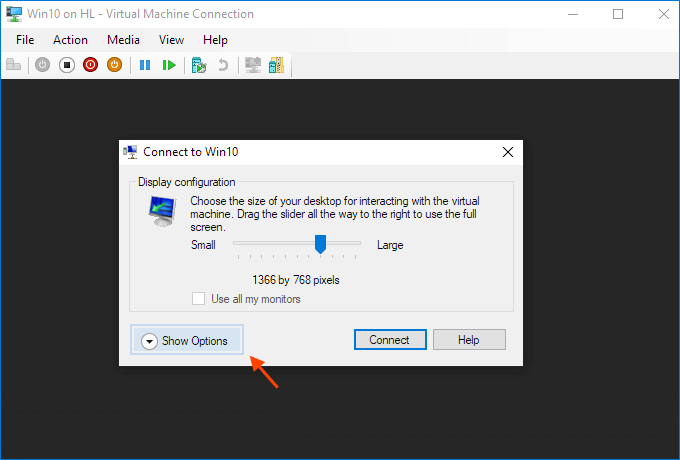Click the Help button in the dialog
Screen dimensions: 680x460
point(469,339)
